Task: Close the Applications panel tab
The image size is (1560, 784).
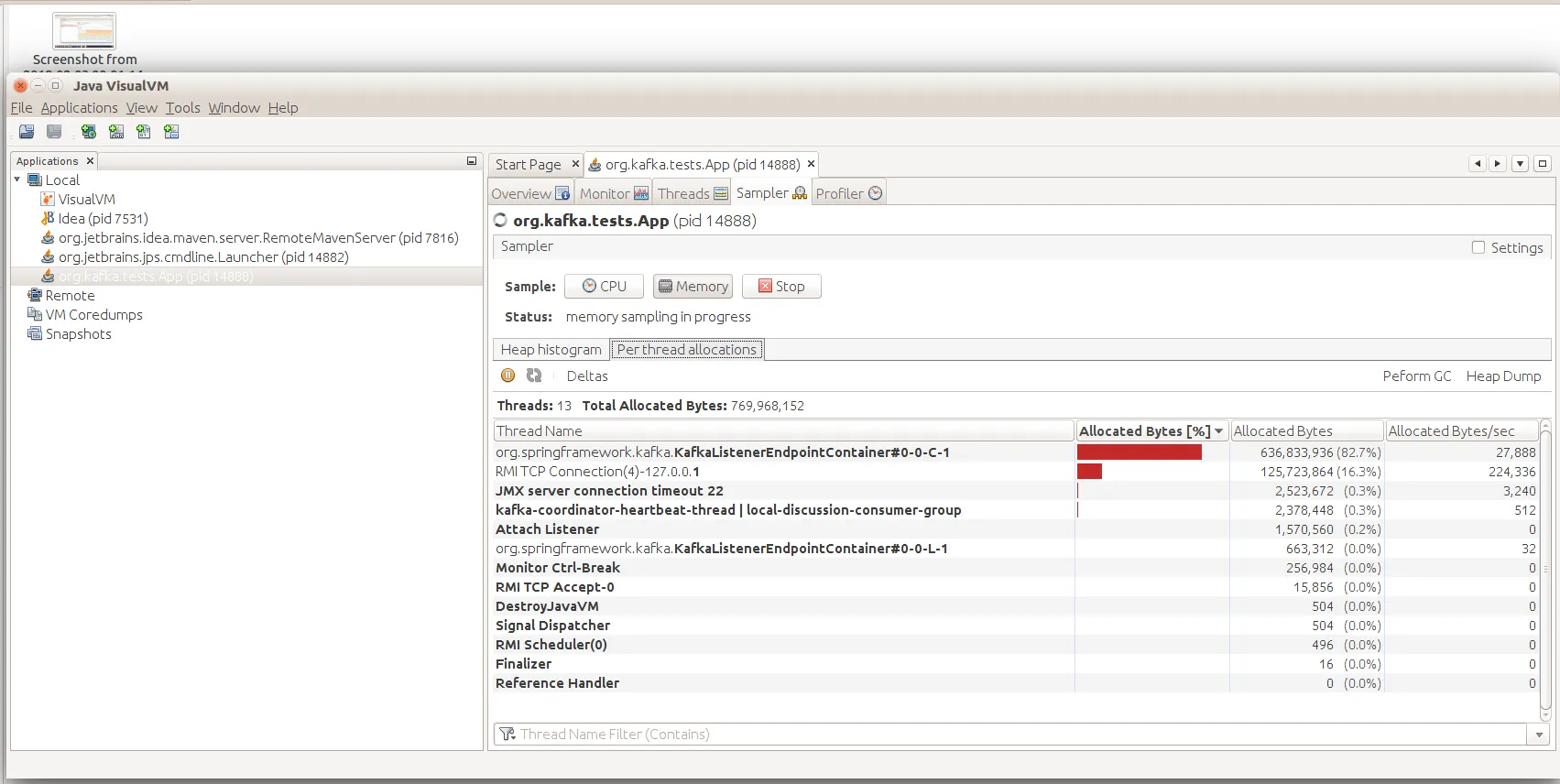Action: [90, 161]
